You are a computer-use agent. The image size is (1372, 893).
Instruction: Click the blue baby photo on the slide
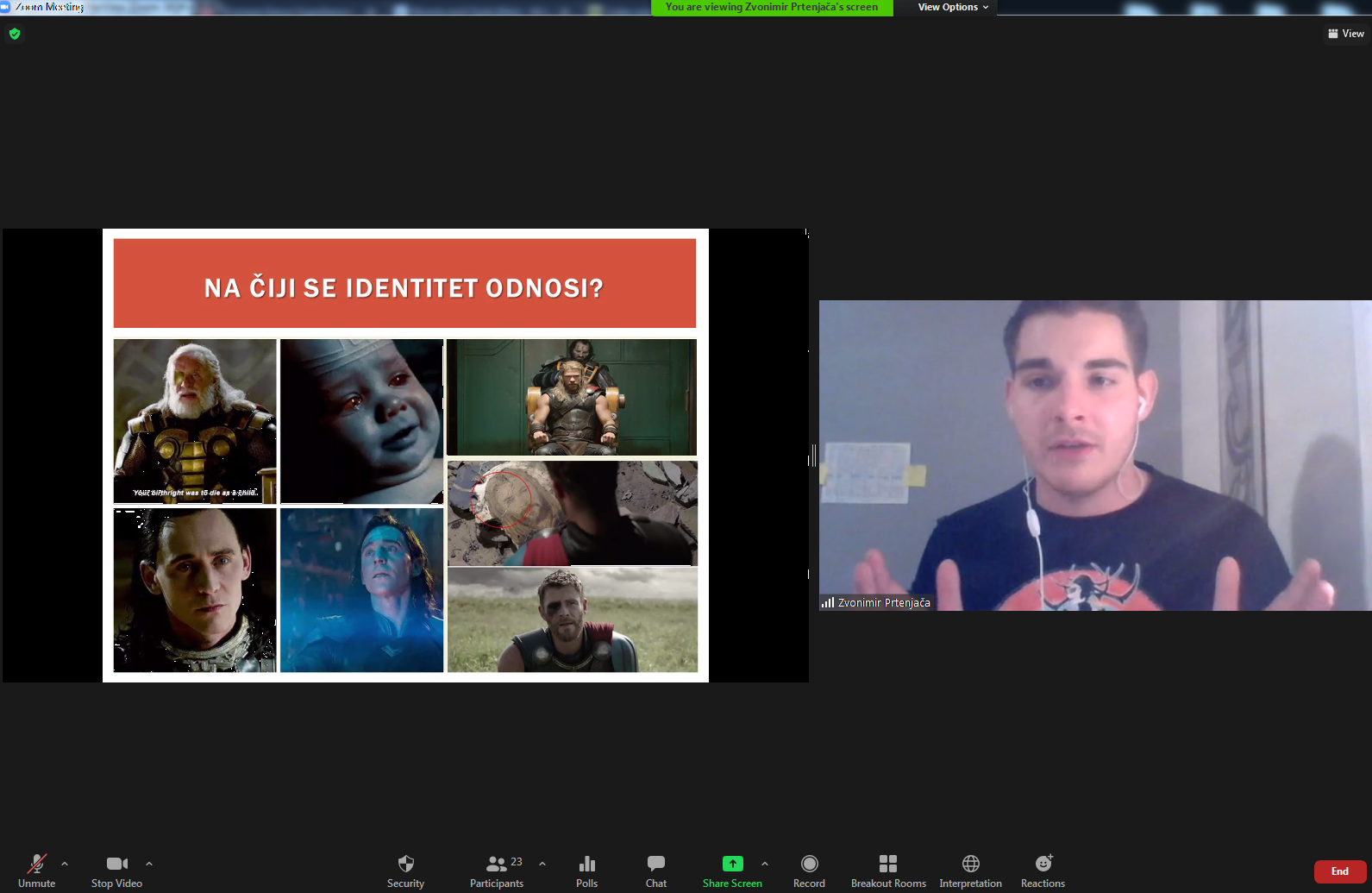tap(361, 421)
